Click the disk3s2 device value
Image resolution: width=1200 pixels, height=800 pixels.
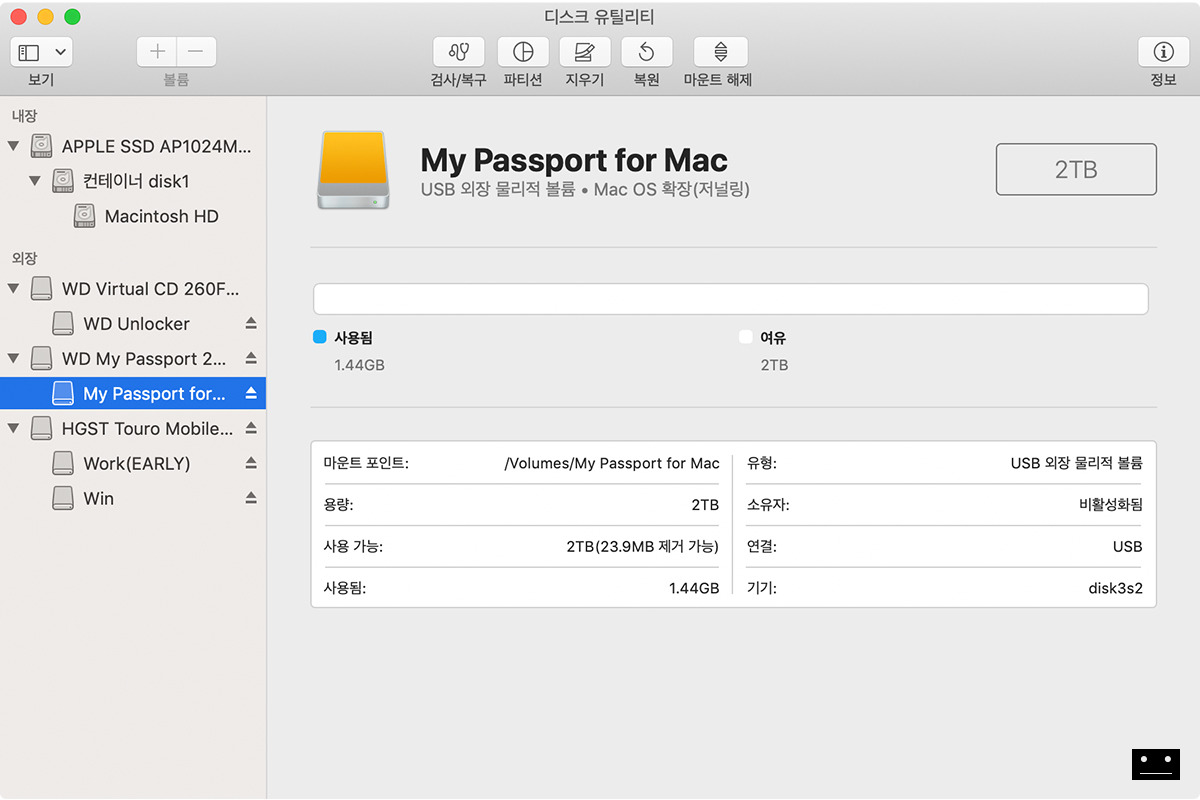tap(1115, 588)
